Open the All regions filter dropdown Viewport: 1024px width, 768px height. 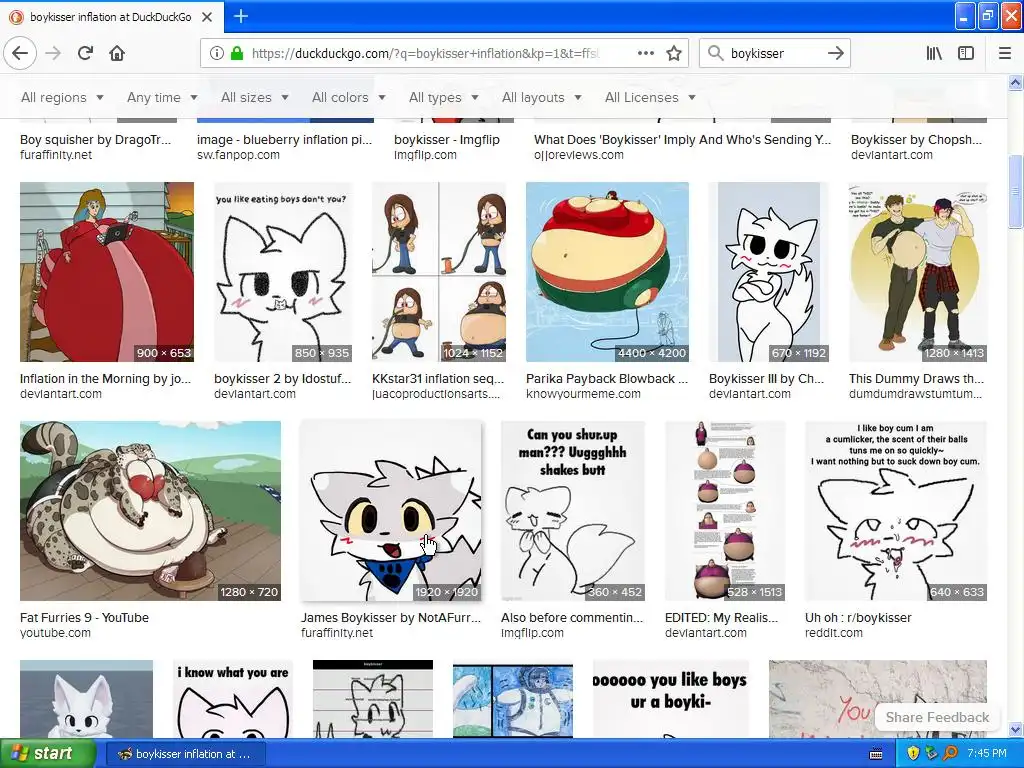[63, 97]
